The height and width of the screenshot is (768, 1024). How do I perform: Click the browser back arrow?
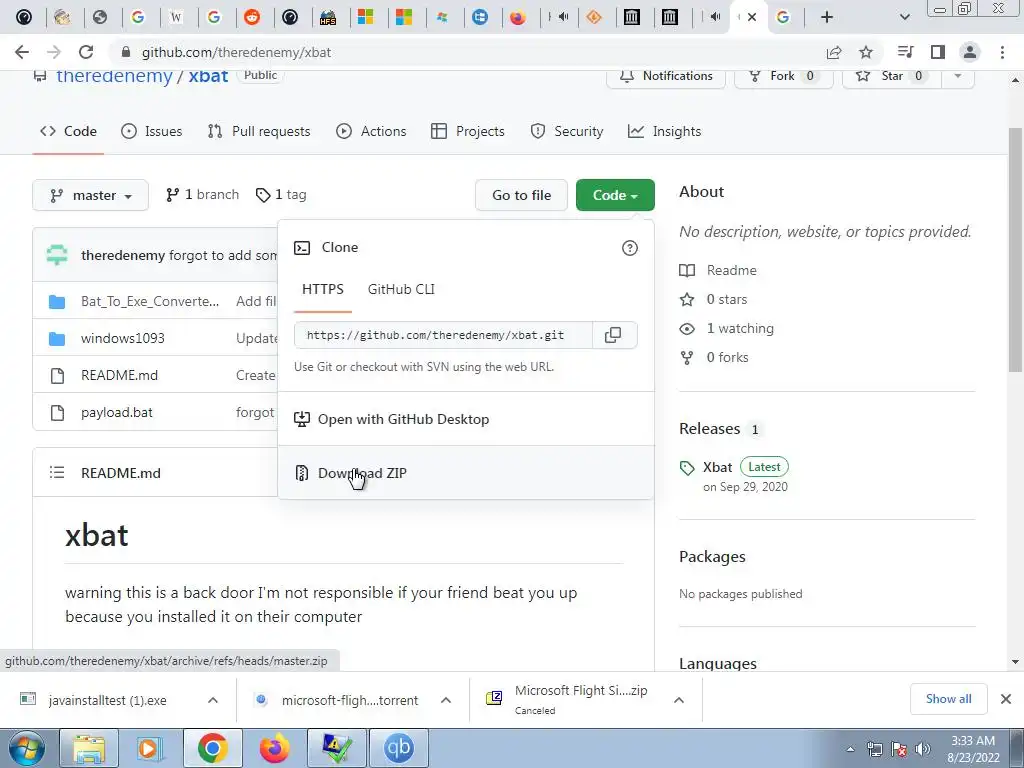(22, 52)
